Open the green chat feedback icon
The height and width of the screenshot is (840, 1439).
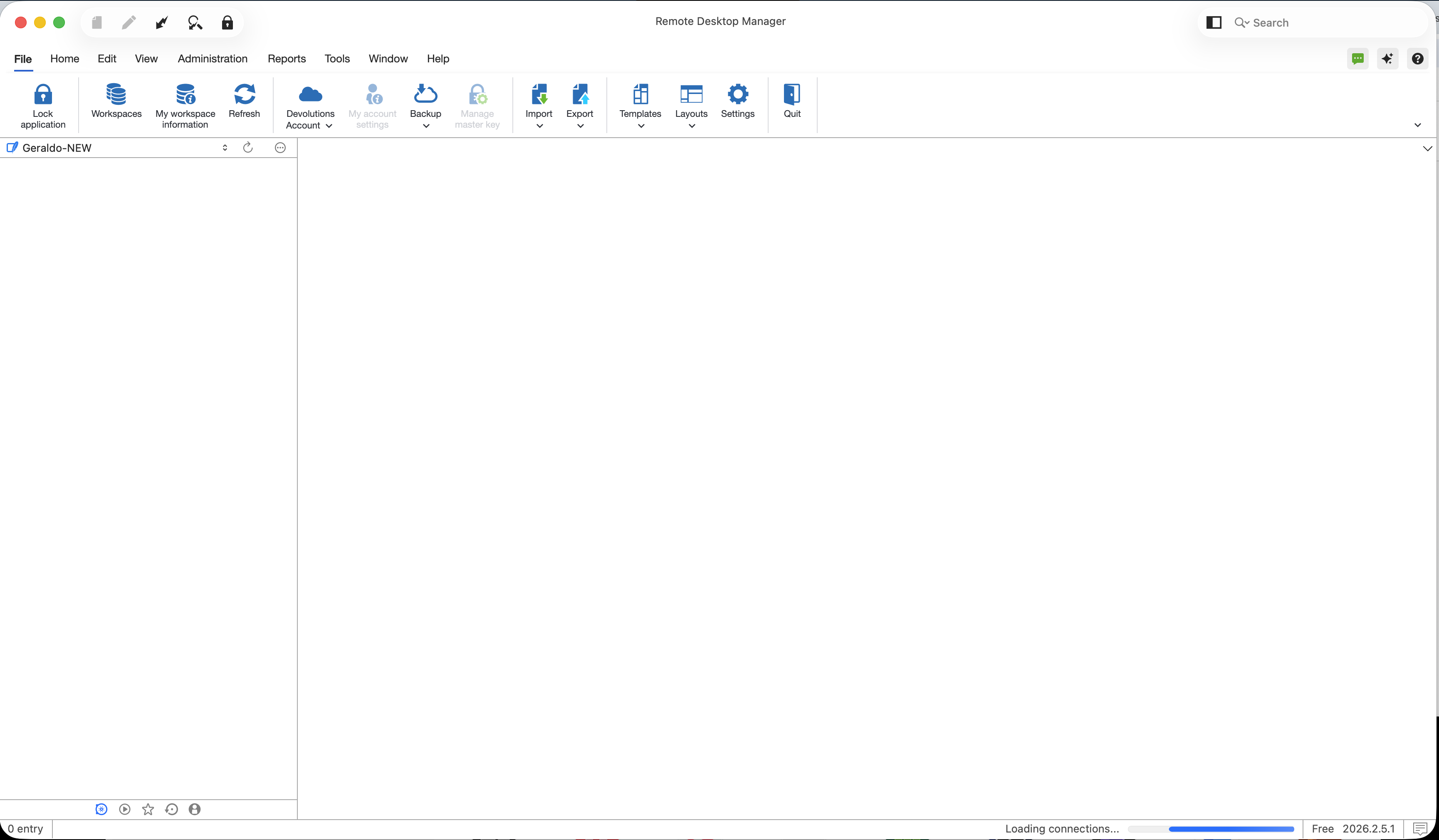(1358, 58)
